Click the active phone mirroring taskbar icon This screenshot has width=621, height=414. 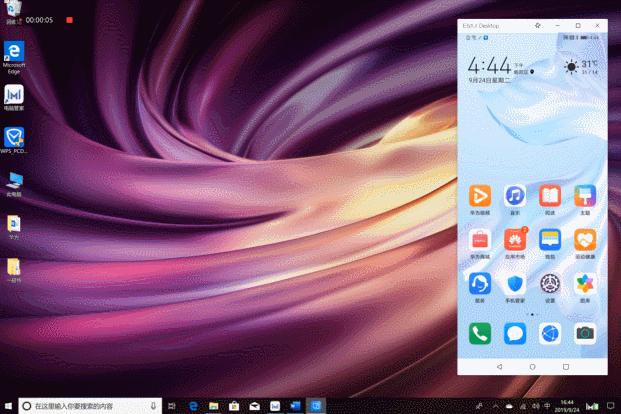pyautogui.click(x=316, y=406)
